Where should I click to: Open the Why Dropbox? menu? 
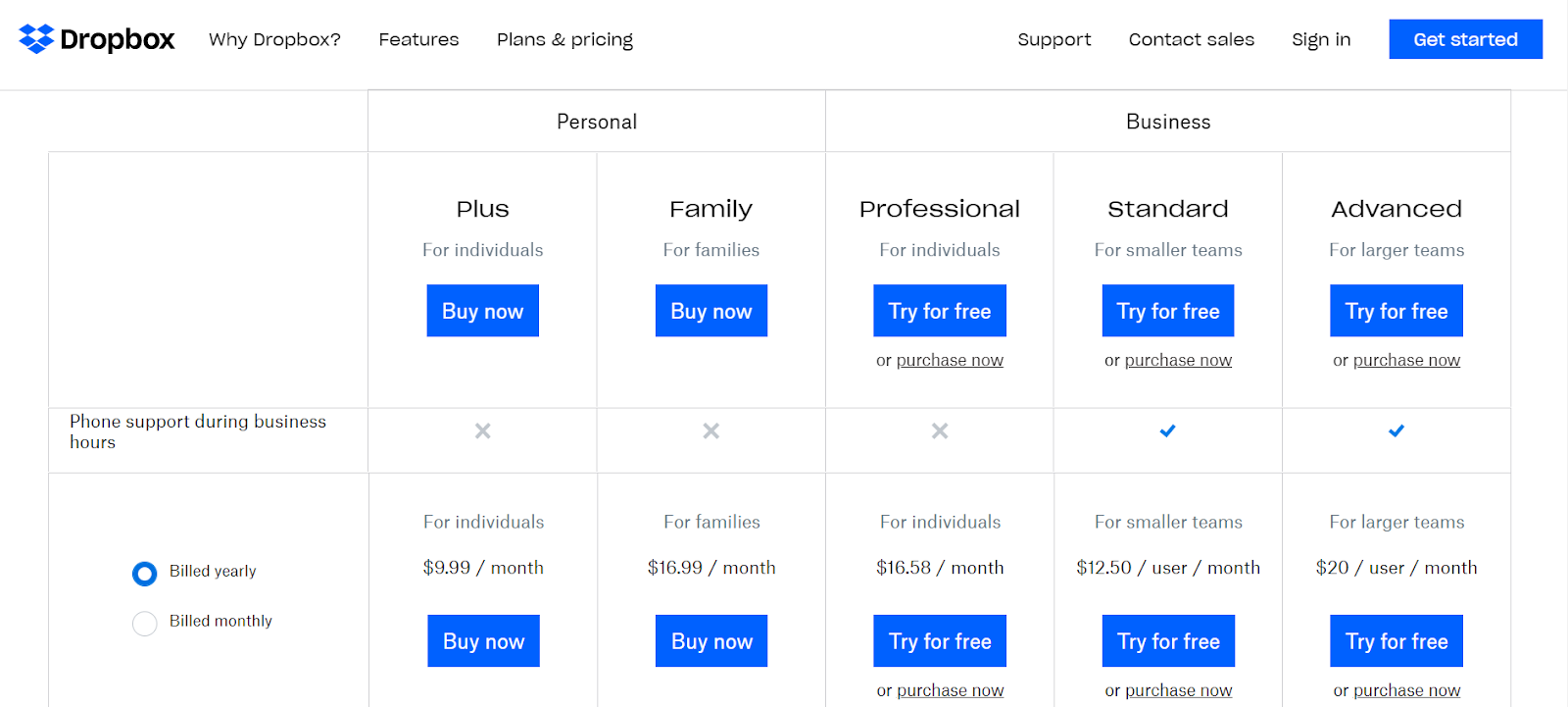coord(274,40)
